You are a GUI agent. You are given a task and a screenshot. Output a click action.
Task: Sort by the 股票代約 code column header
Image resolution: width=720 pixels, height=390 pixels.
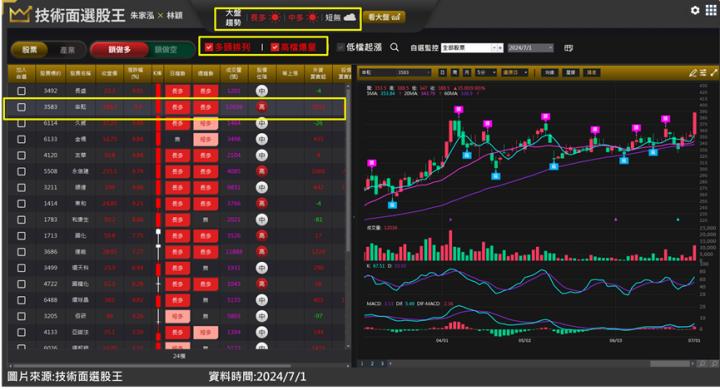point(51,73)
